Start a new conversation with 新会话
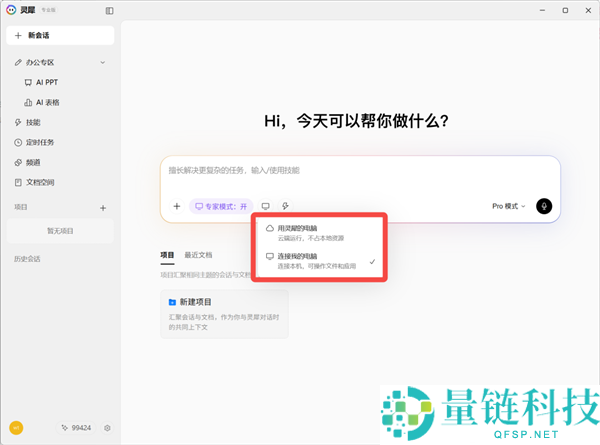600x445 pixels. click(x=60, y=35)
